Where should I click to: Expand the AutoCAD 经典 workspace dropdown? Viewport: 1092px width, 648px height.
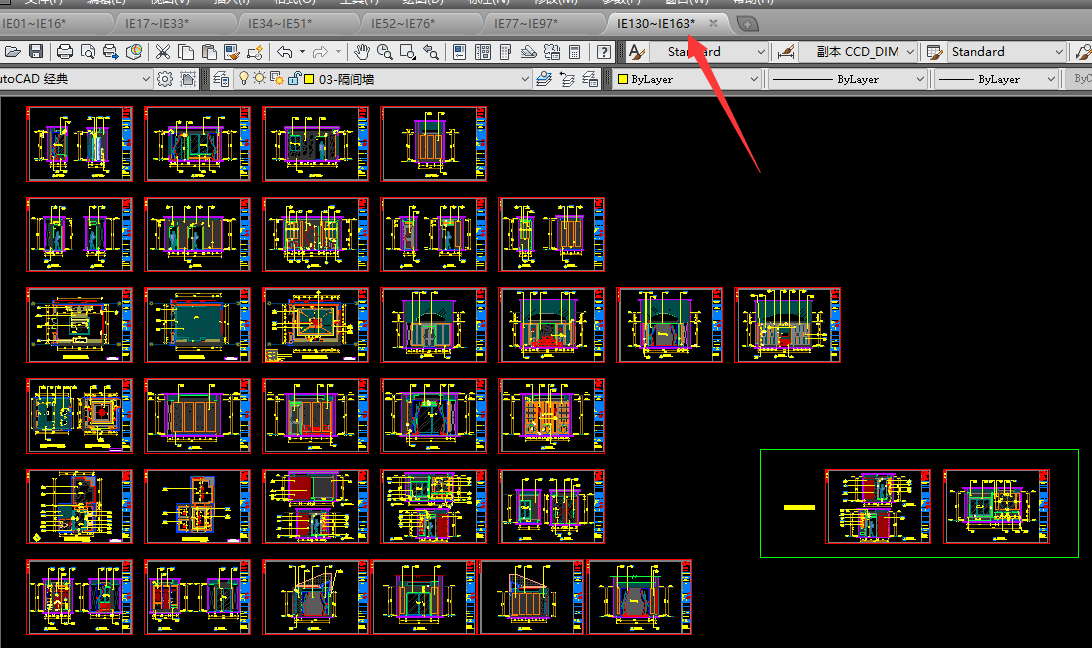[x=146, y=79]
